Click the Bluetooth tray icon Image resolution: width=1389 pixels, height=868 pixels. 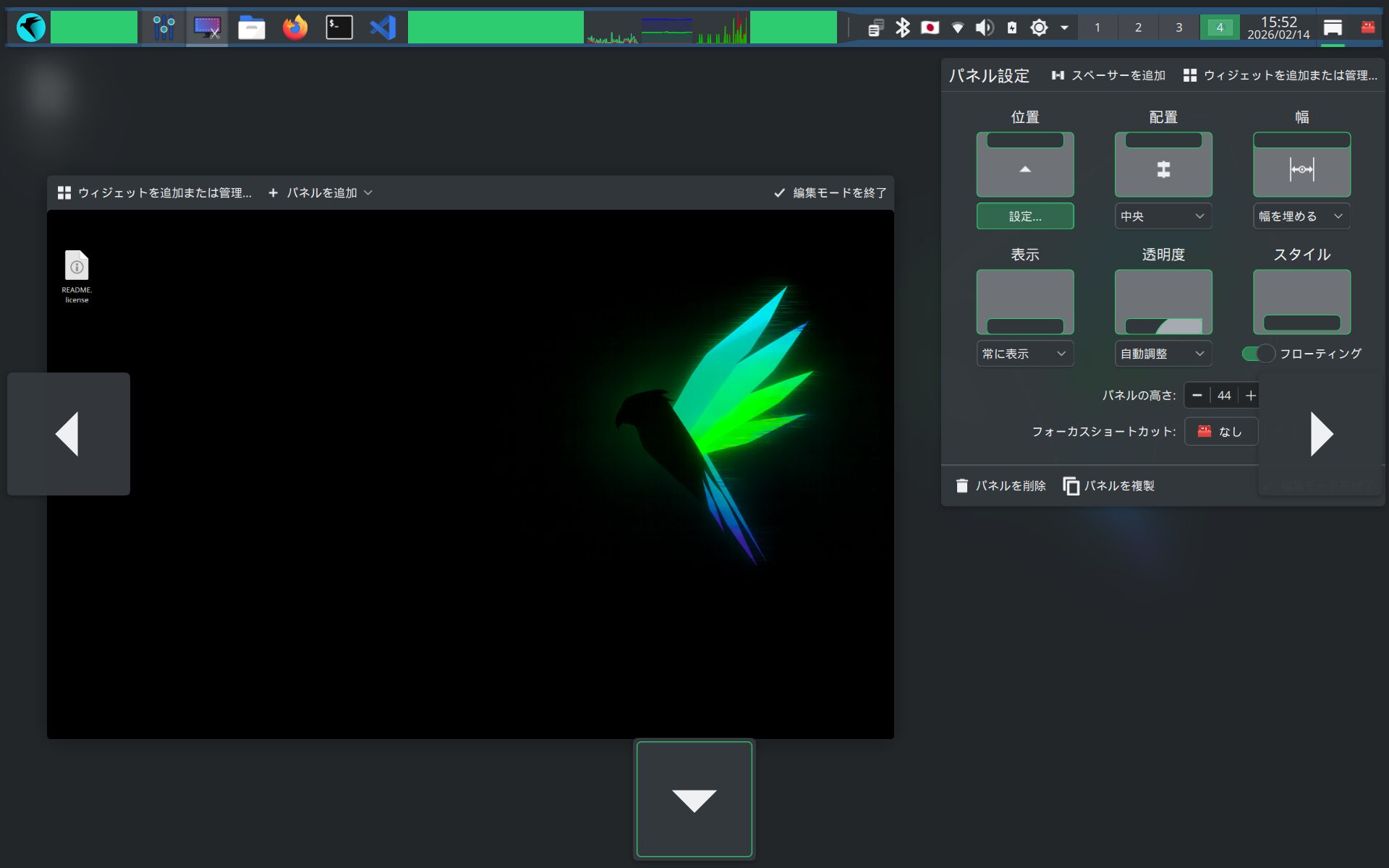point(902,27)
